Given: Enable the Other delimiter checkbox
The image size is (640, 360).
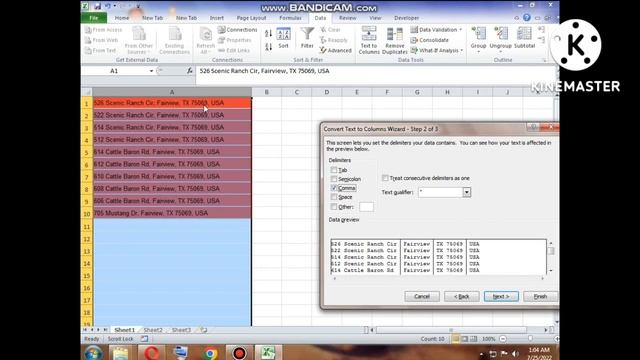Looking at the screenshot, I should [334, 207].
